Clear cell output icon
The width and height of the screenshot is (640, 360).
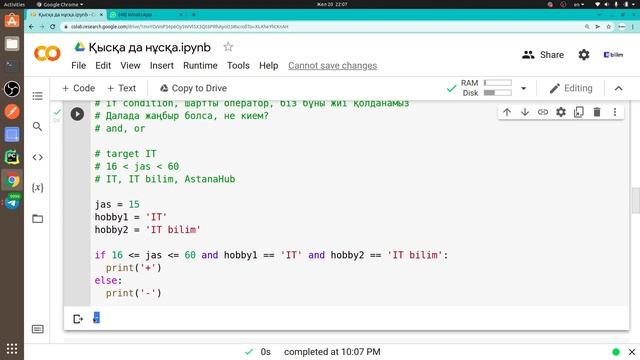coord(78,319)
